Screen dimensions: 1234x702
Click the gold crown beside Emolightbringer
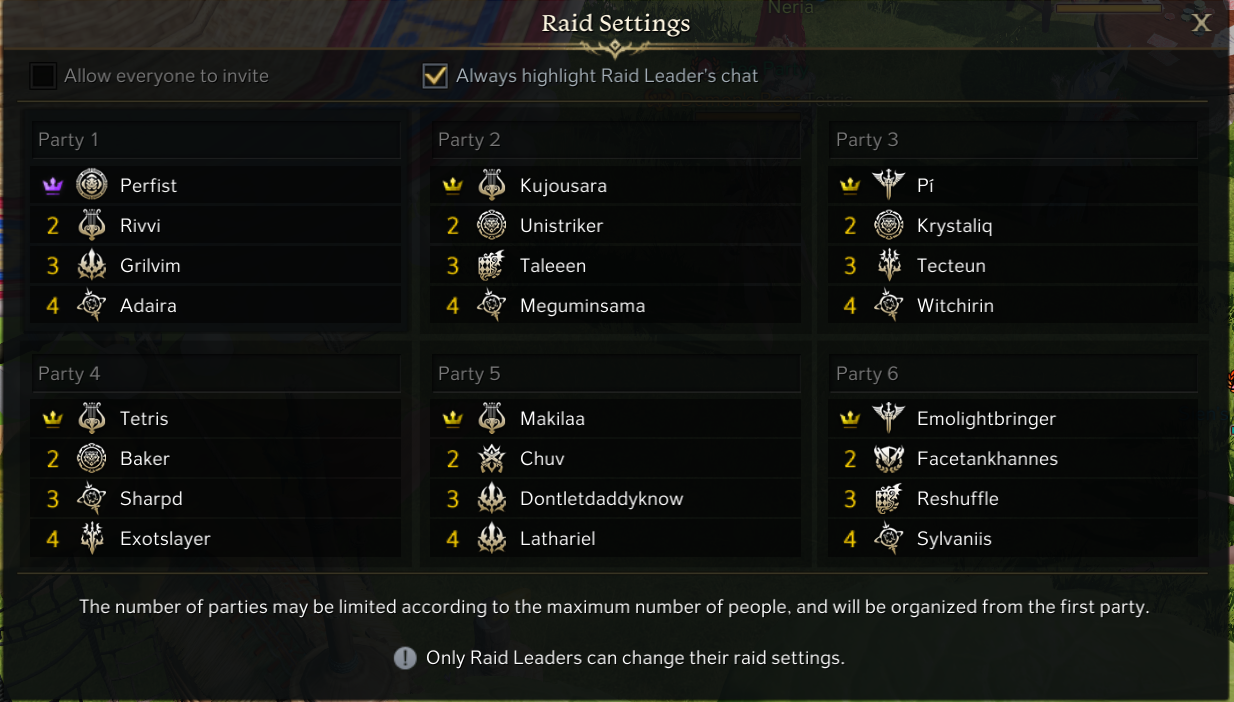(850, 419)
